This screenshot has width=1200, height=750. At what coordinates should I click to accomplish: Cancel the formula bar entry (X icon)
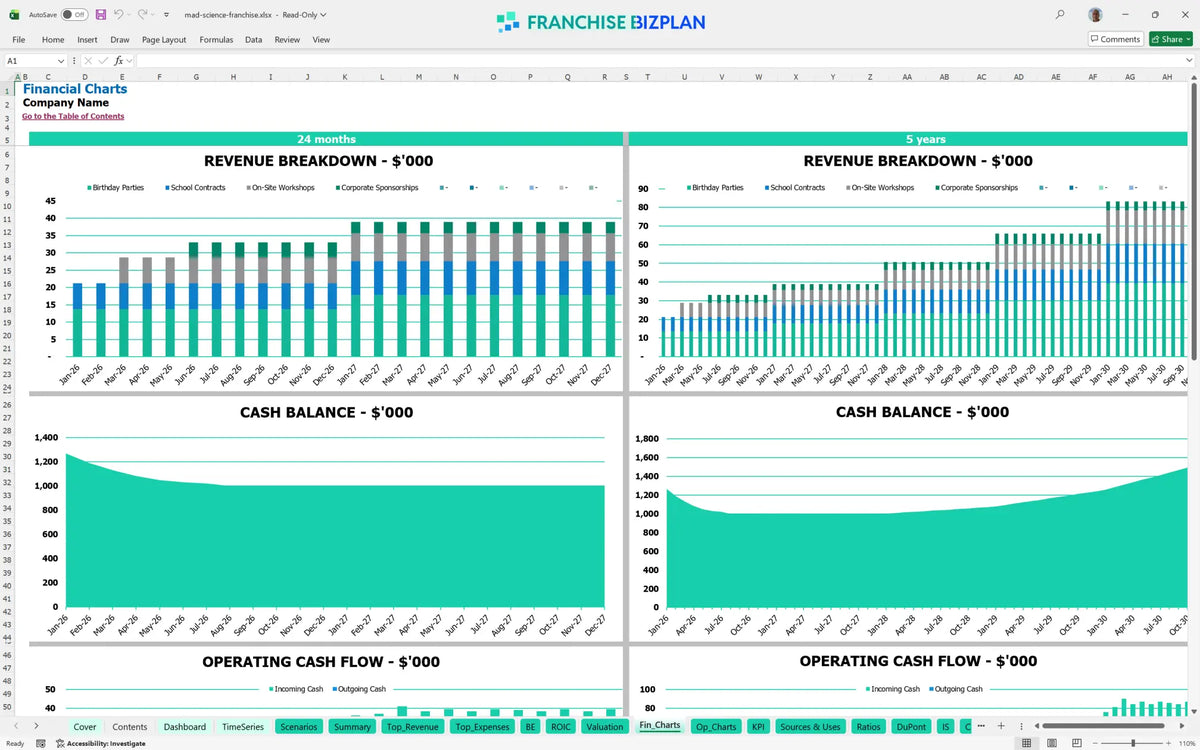coord(87,61)
